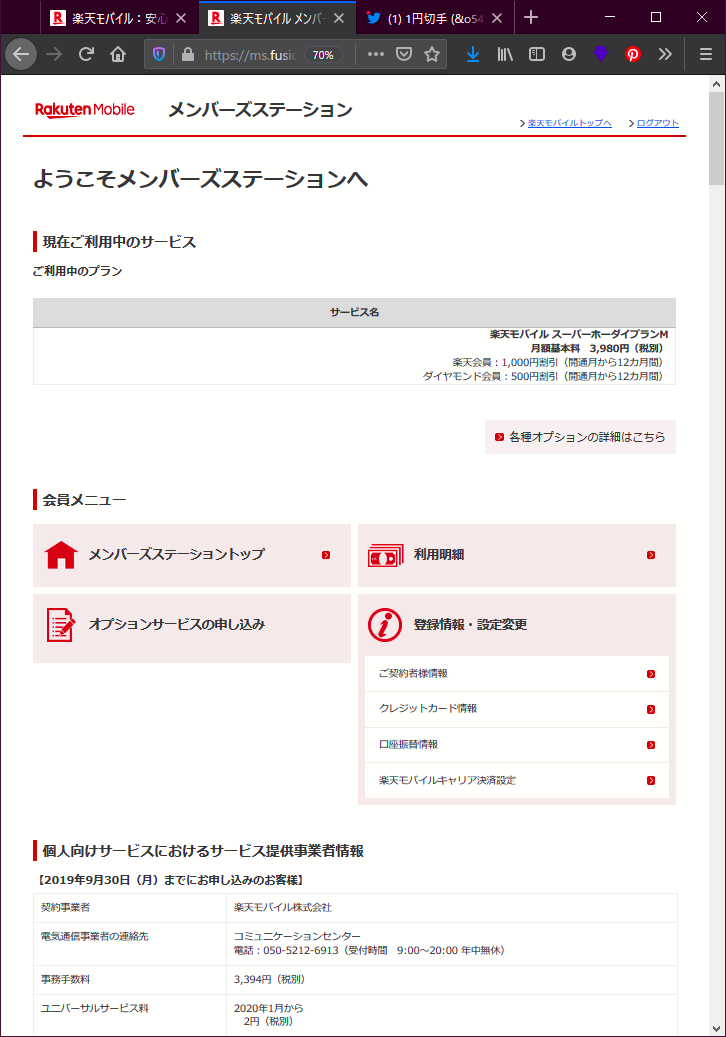726x1037 pixels.
Task: Open 利用明細 menu tile
Action: 516,556
